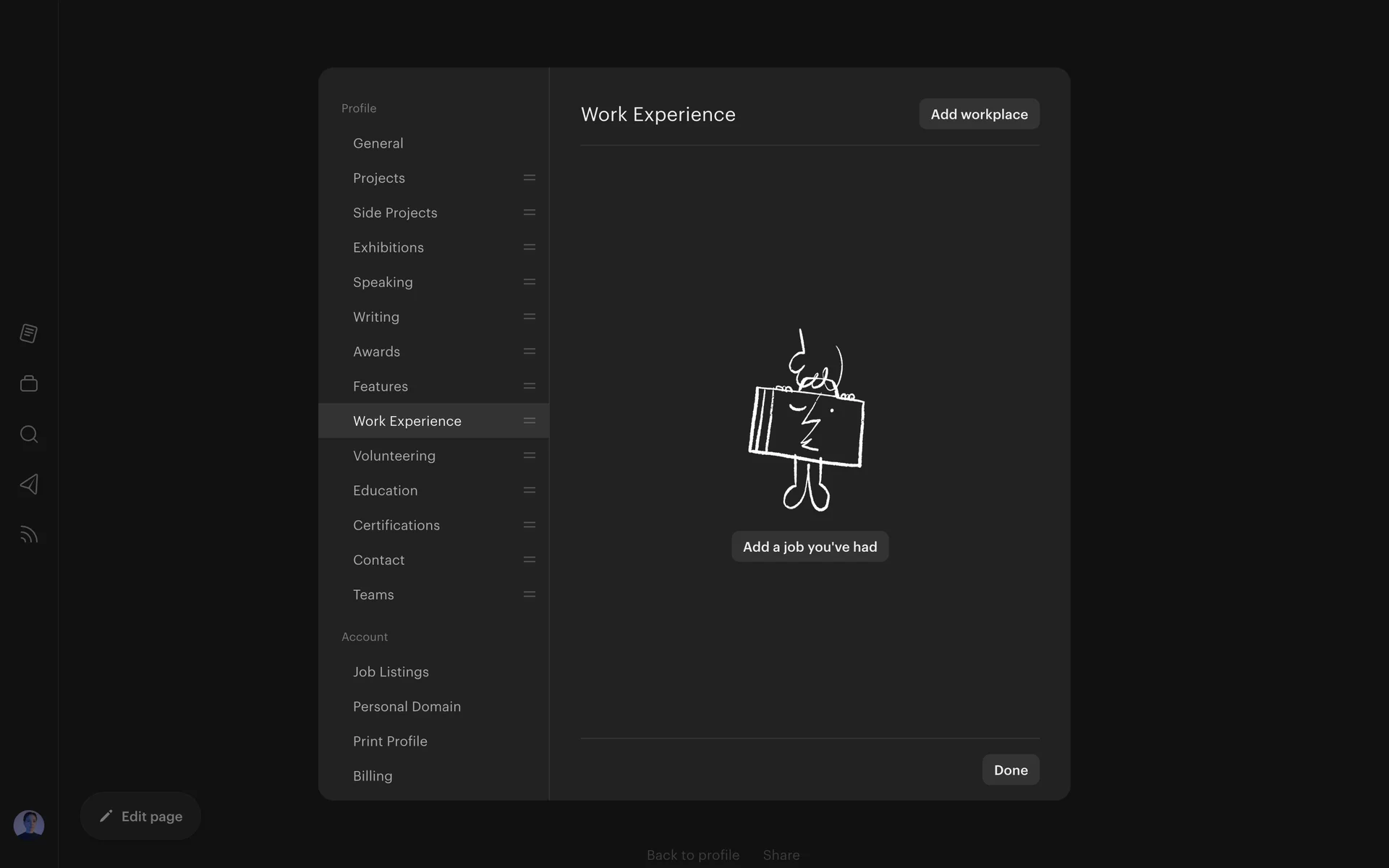Viewport: 1389px width, 868px height.
Task: Click the paper plane messages icon
Action: click(x=29, y=484)
